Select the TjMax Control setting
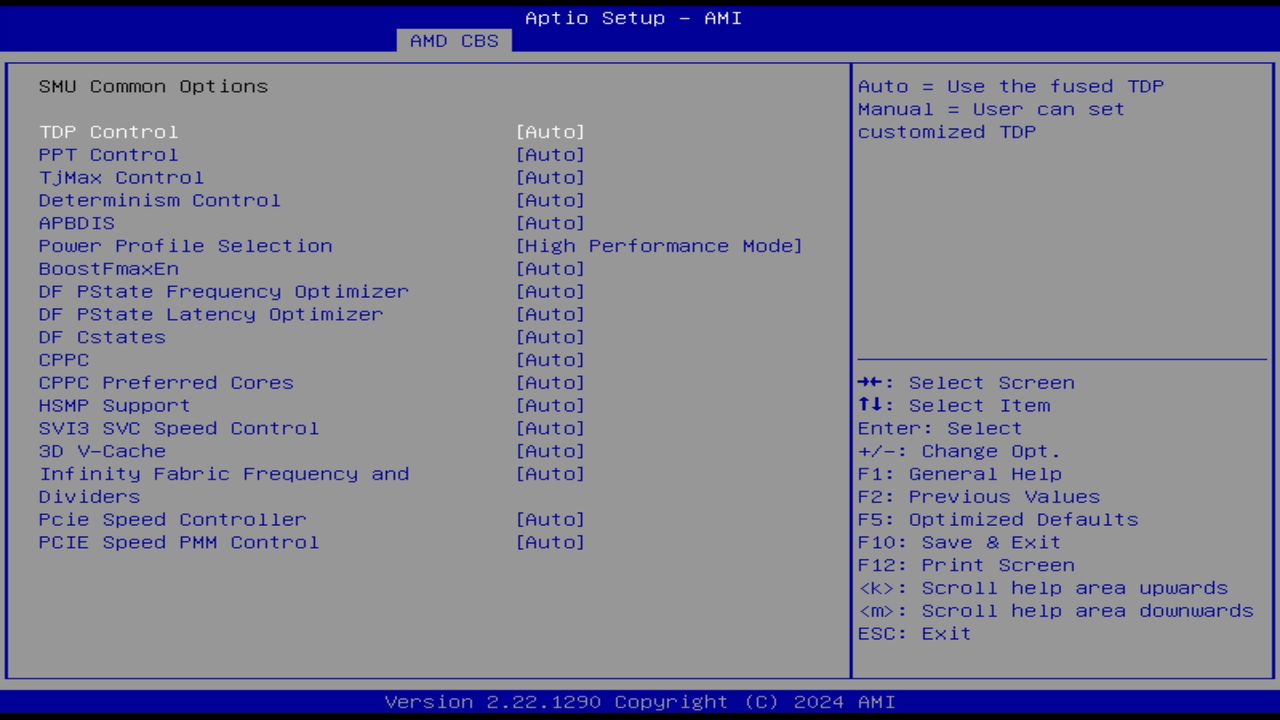Viewport: 1280px width, 720px height. pyautogui.click(x=121, y=178)
